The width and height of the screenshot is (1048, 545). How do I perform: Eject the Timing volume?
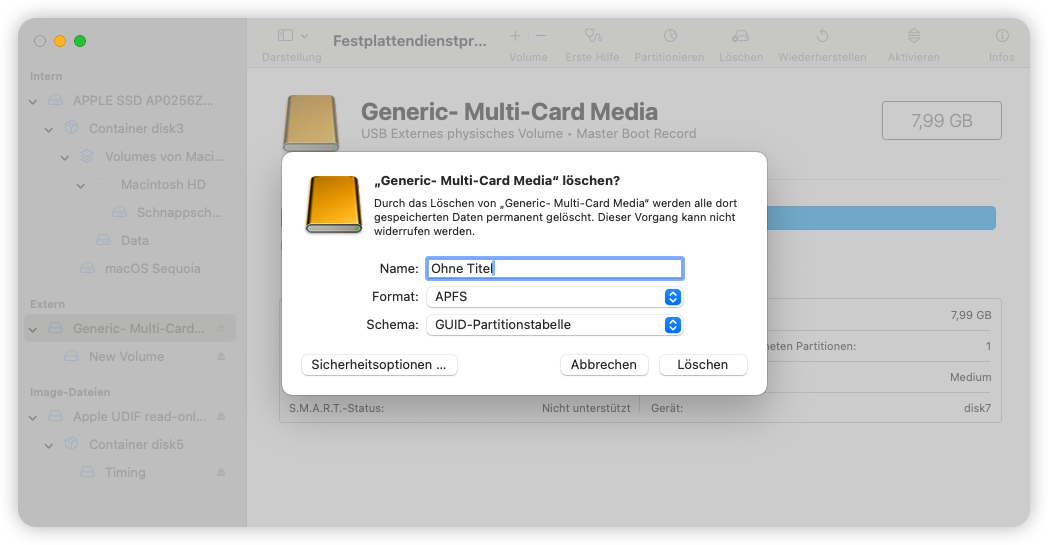pos(221,472)
